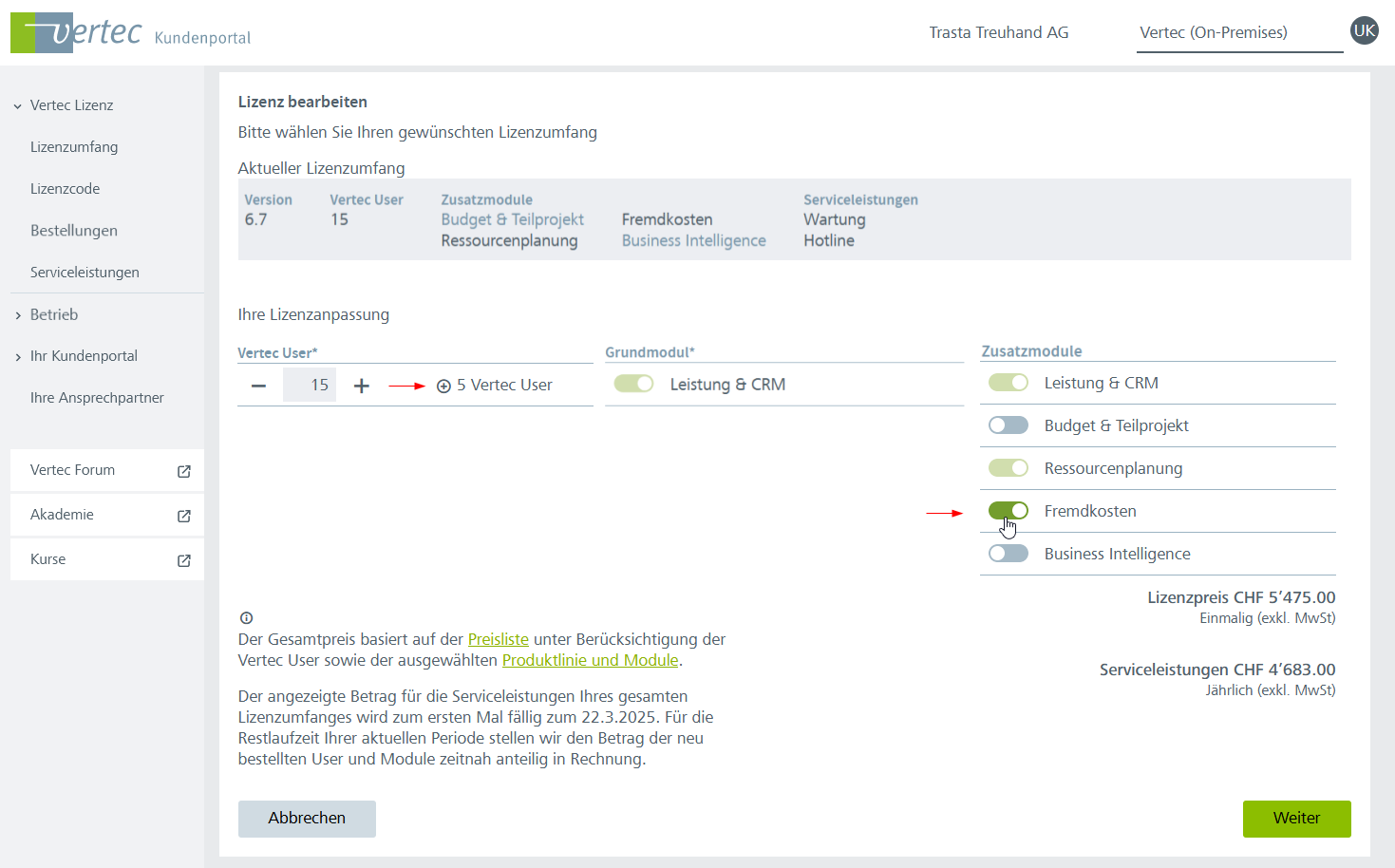Select the Vertec (On-Premises) tab
This screenshot has height=868, width=1395.
[1213, 32]
